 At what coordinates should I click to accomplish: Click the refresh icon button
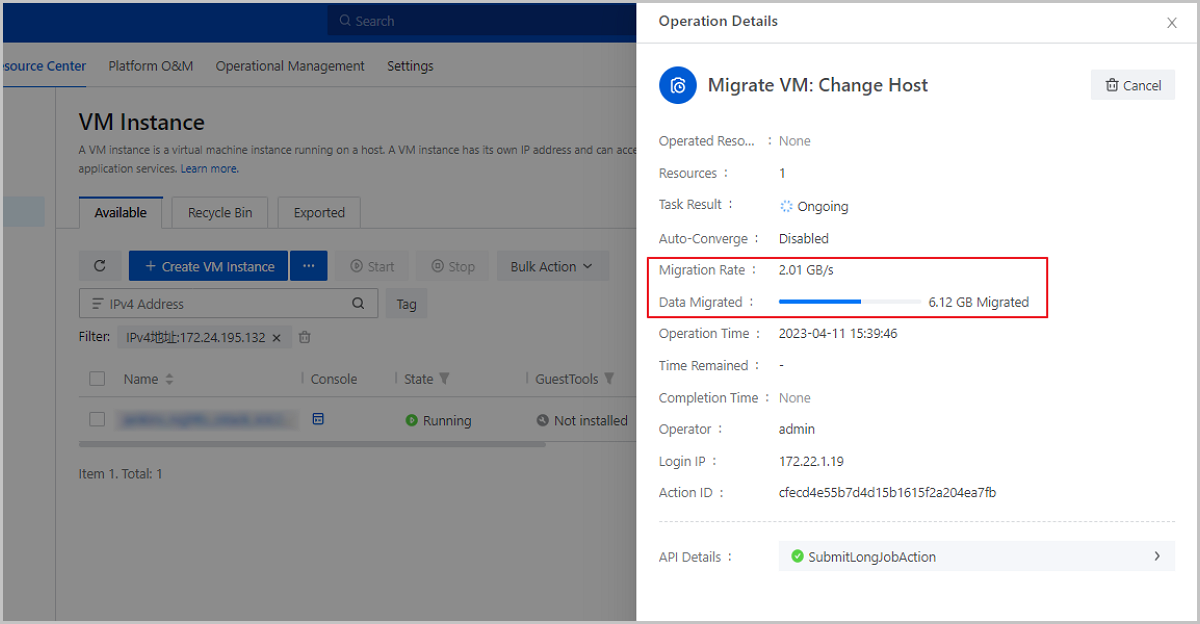[x=100, y=266]
